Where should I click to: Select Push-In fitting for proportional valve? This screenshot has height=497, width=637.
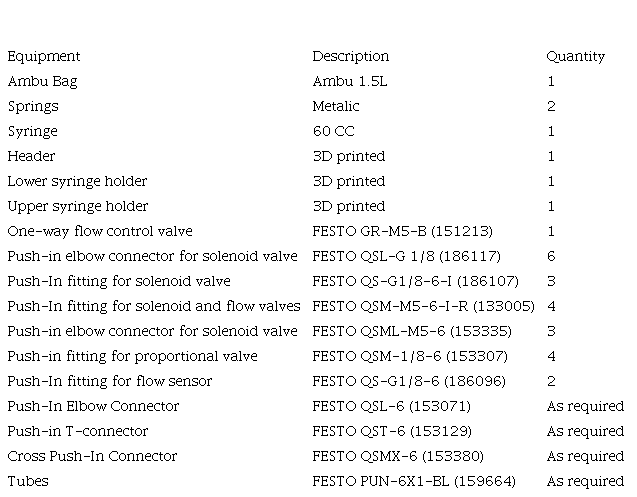point(132,357)
